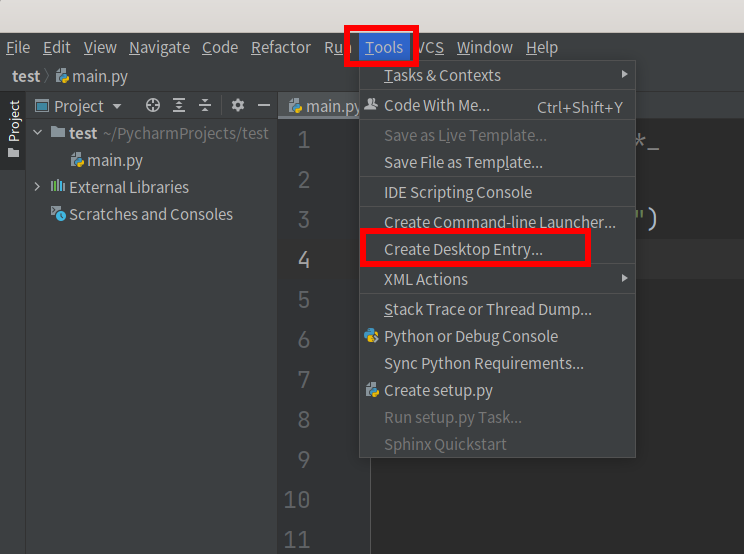The height and width of the screenshot is (554, 744).
Task: Click the folder icon under vertical Project label
Action: click(13, 153)
